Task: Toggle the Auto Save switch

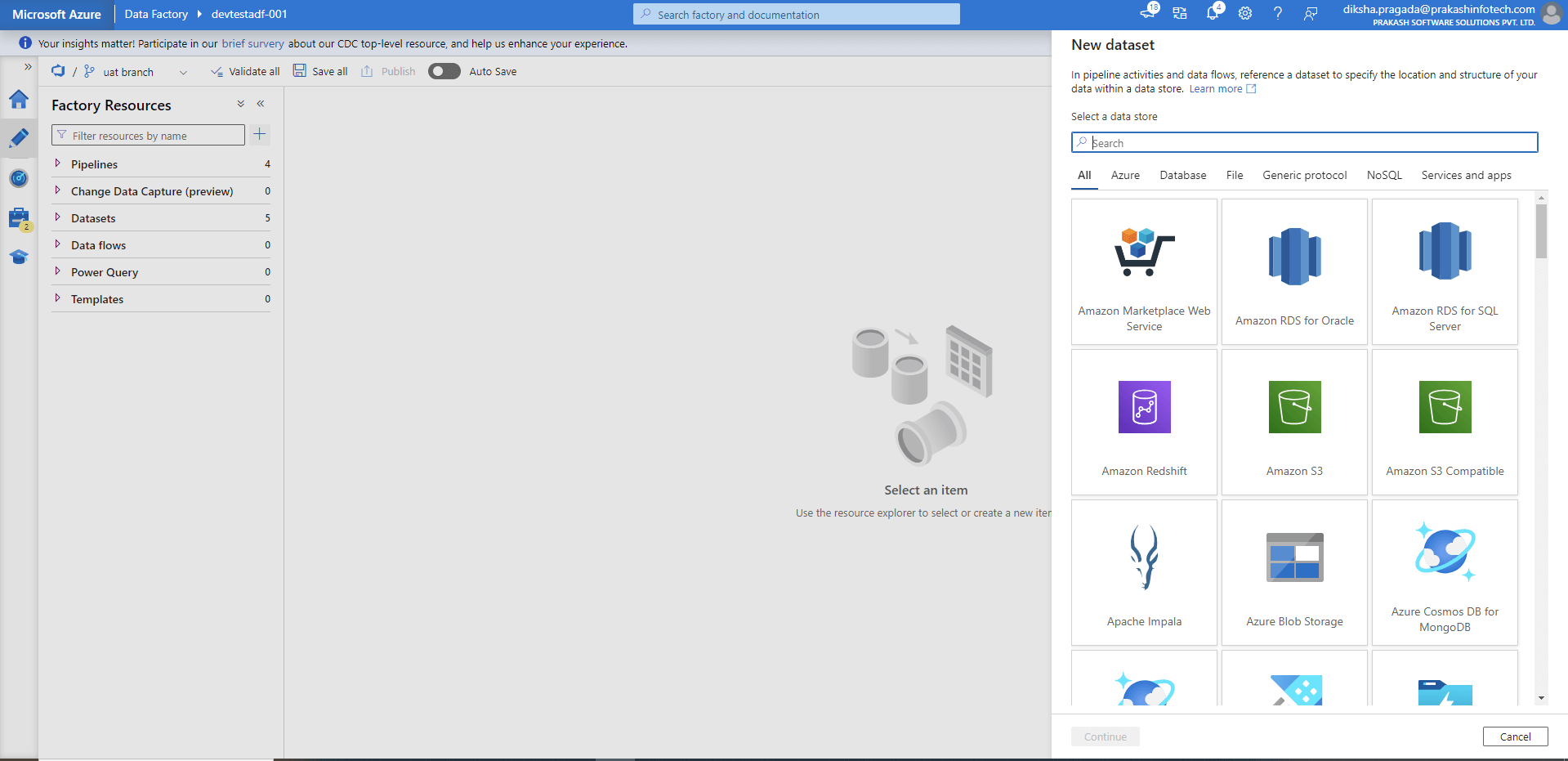Action: [444, 72]
